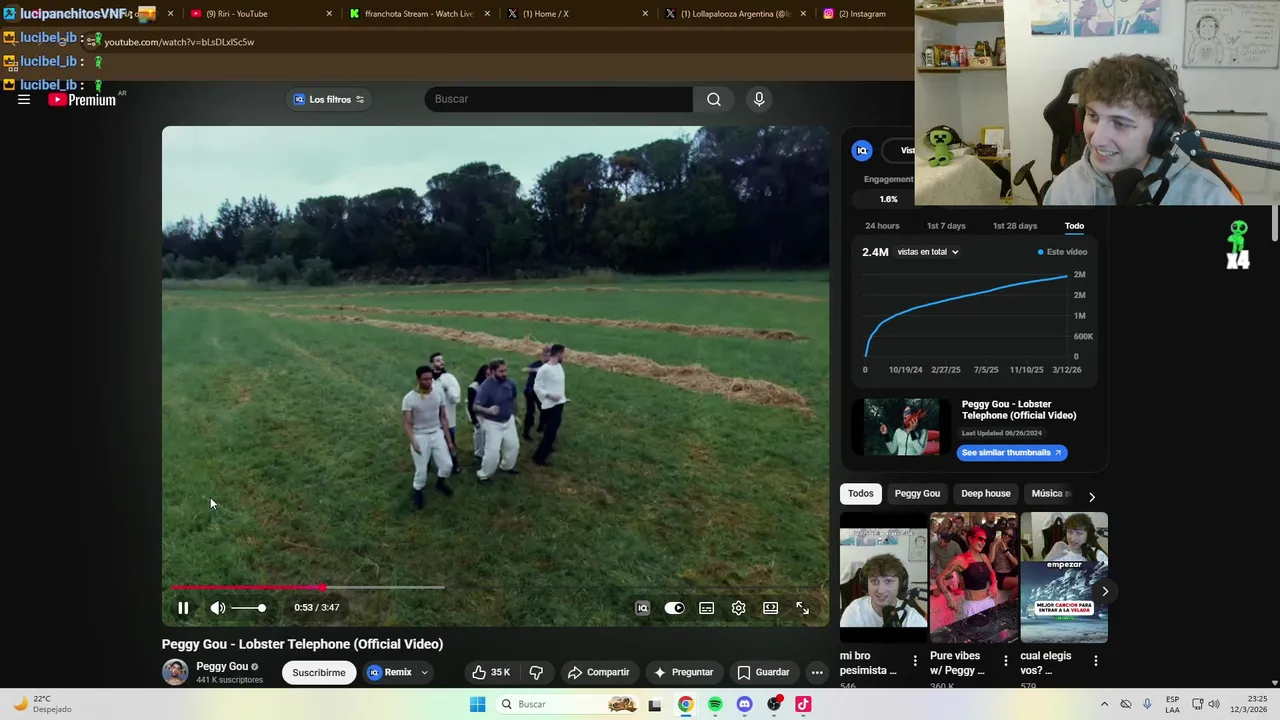Toggle the 'Este video' chart legend
Screen dimensions: 1280x720
click(x=1062, y=252)
